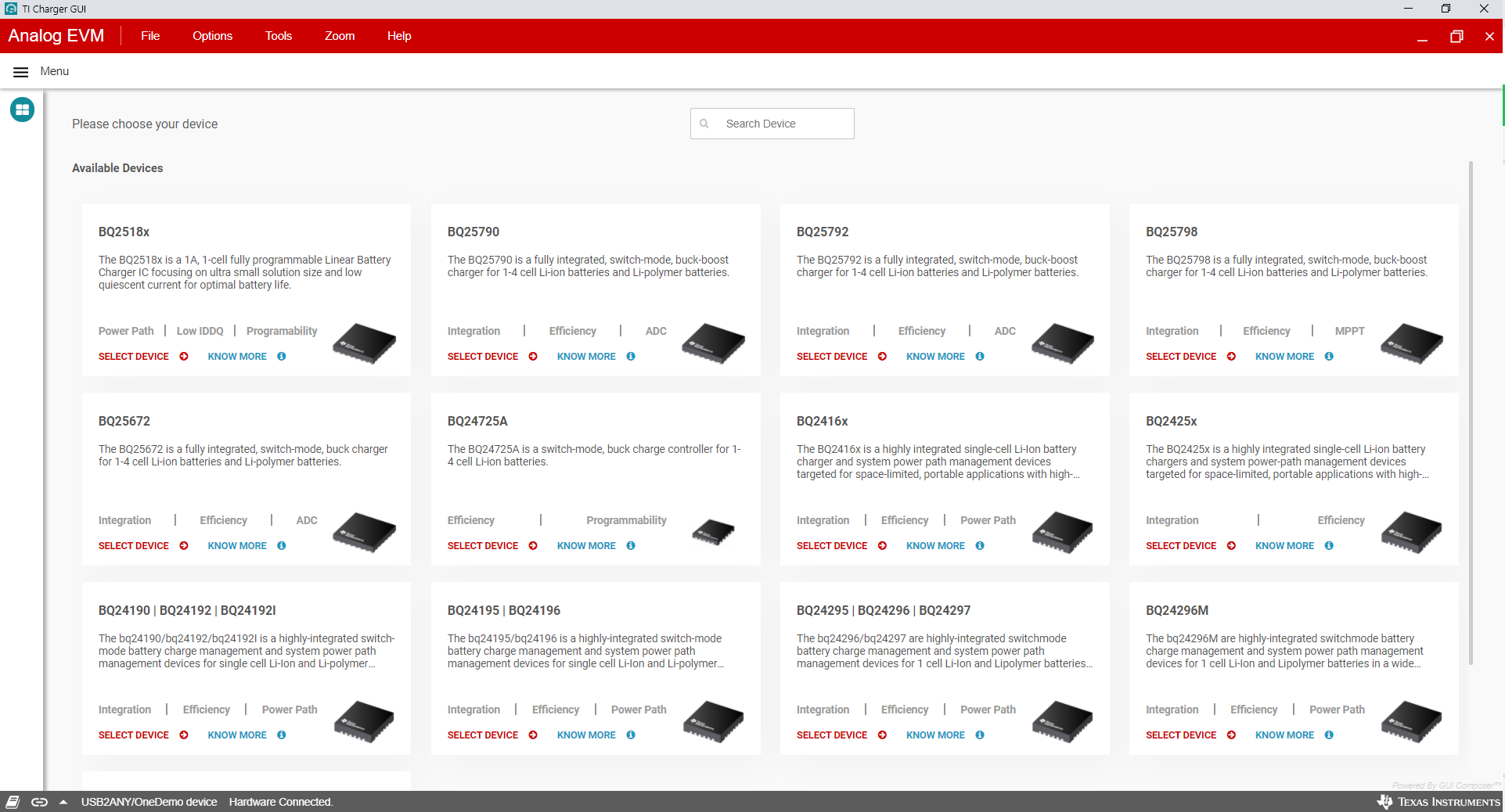Expand the status bar device options via up arrow
Viewport: 1505px width, 812px height.
pyautogui.click(x=62, y=802)
